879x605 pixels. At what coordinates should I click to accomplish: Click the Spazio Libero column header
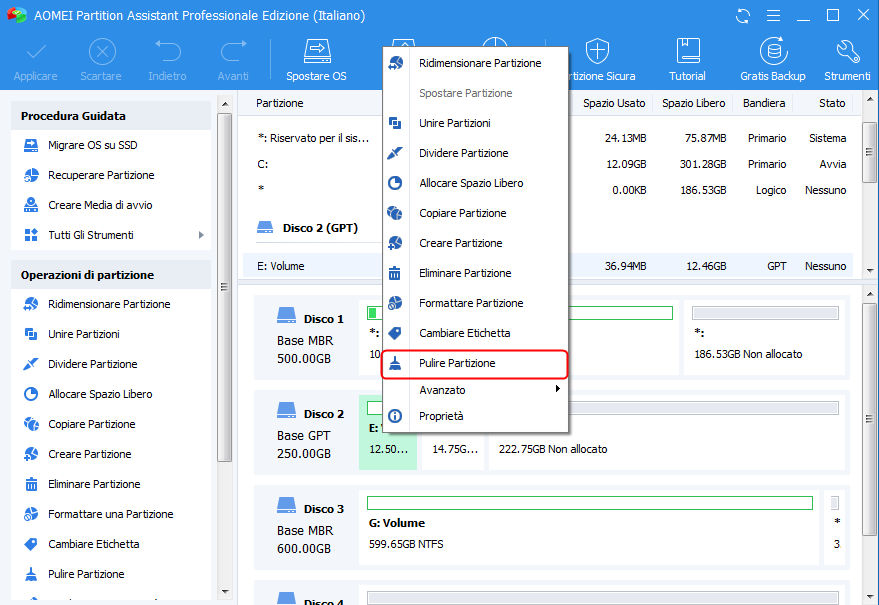[691, 103]
